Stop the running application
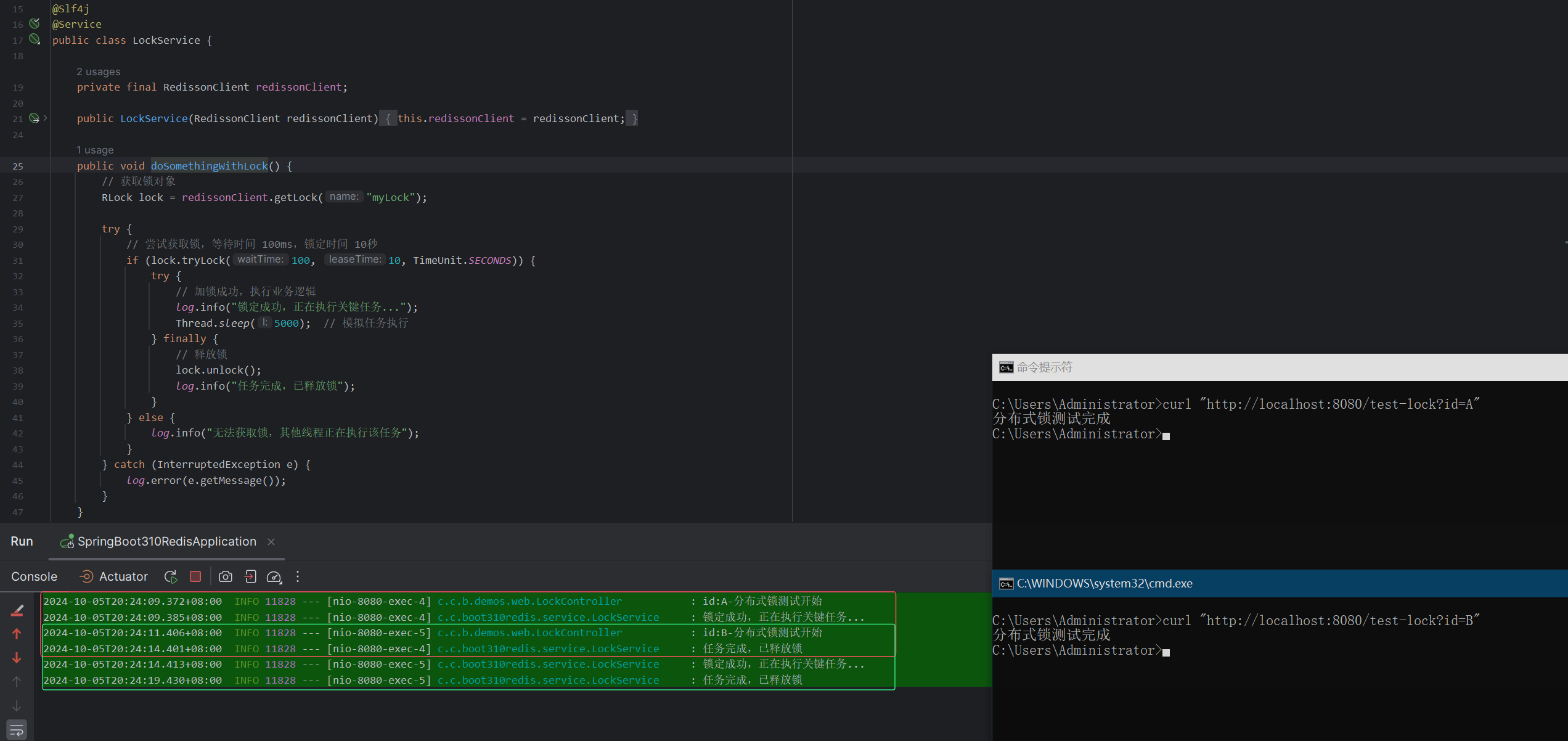 pyautogui.click(x=195, y=576)
